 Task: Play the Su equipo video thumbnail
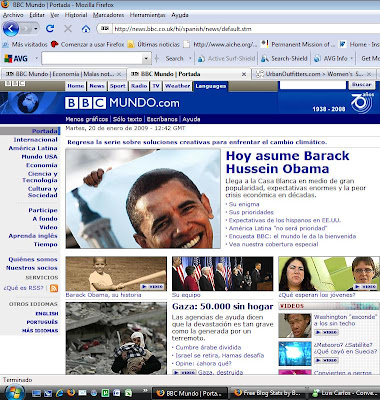pyautogui.click(x=222, y=273)
